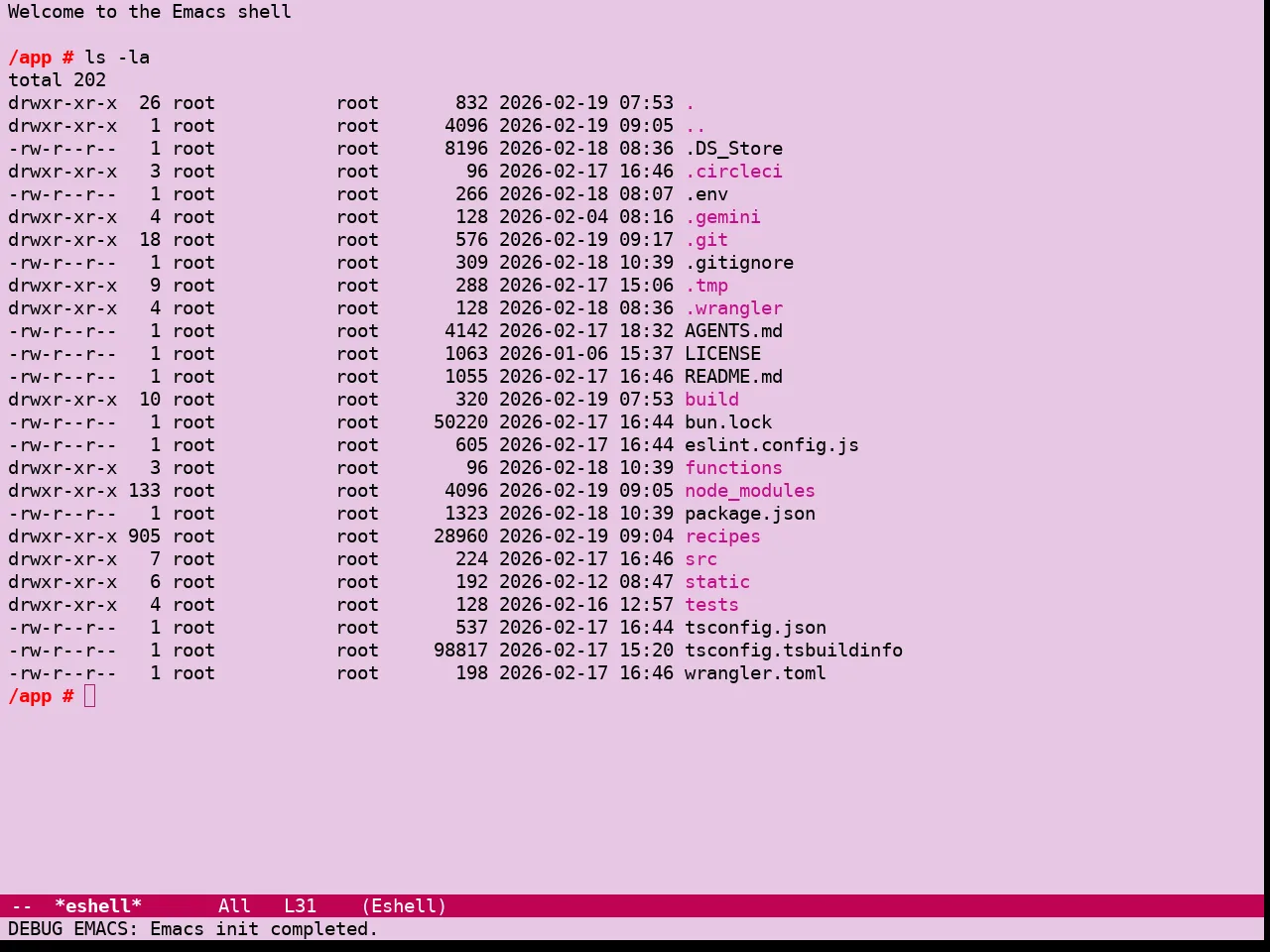Click the .gitignore file name
Image resolution: width=1270 pixels, height=952 pixels.
point(739,263)
